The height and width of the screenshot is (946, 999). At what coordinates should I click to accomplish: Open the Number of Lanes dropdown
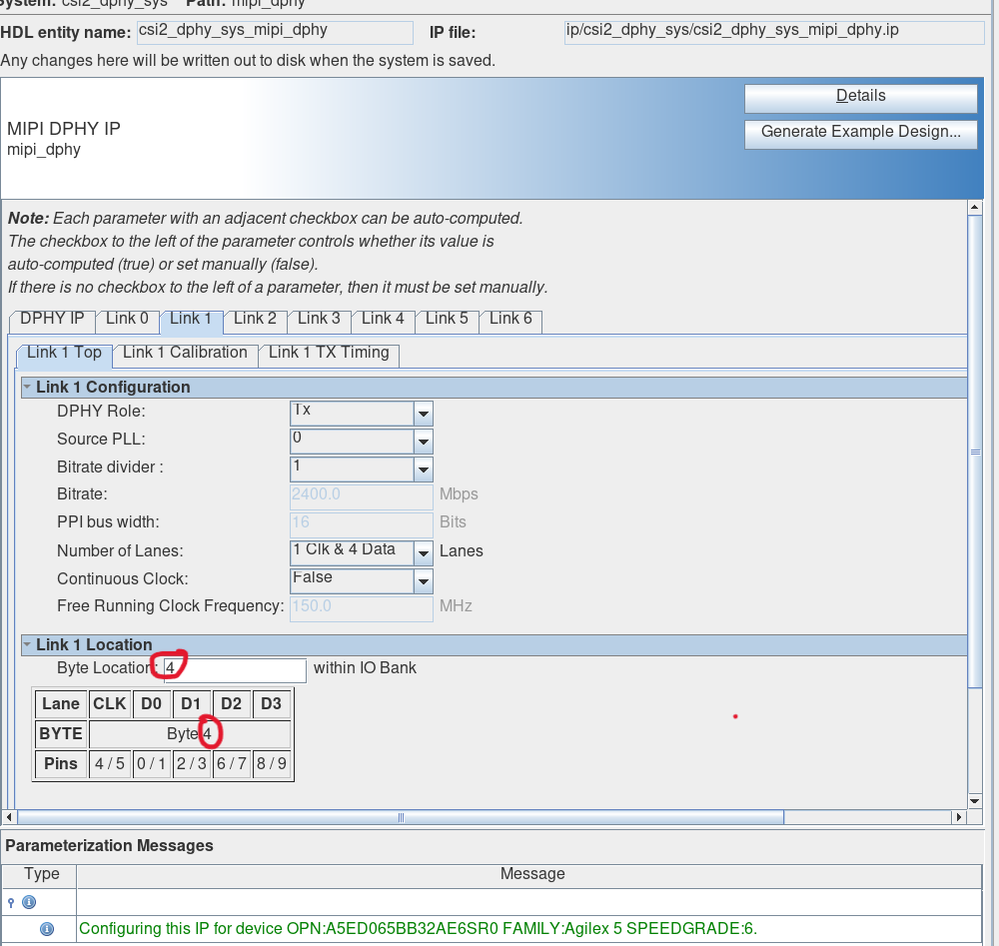423,553
